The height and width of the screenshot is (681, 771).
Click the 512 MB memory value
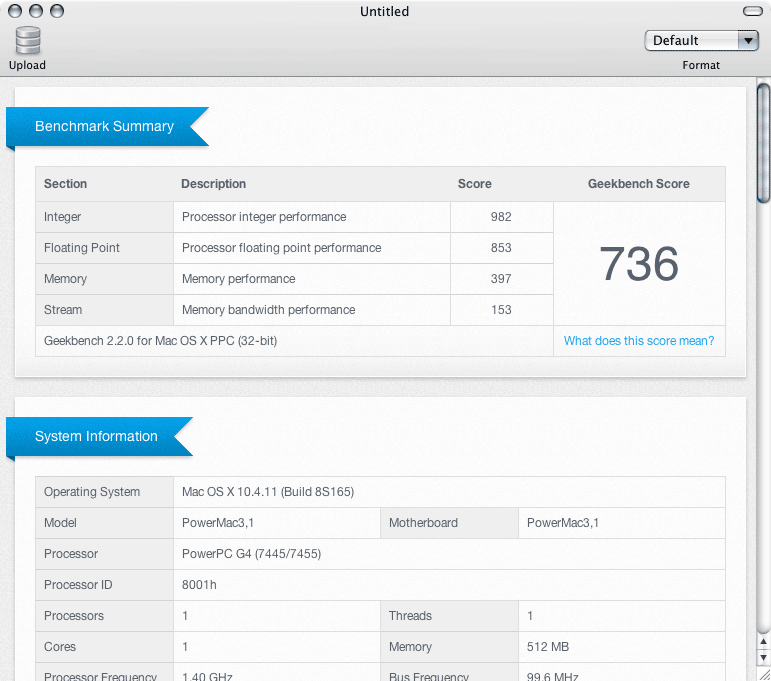click(x=547, y=647)
